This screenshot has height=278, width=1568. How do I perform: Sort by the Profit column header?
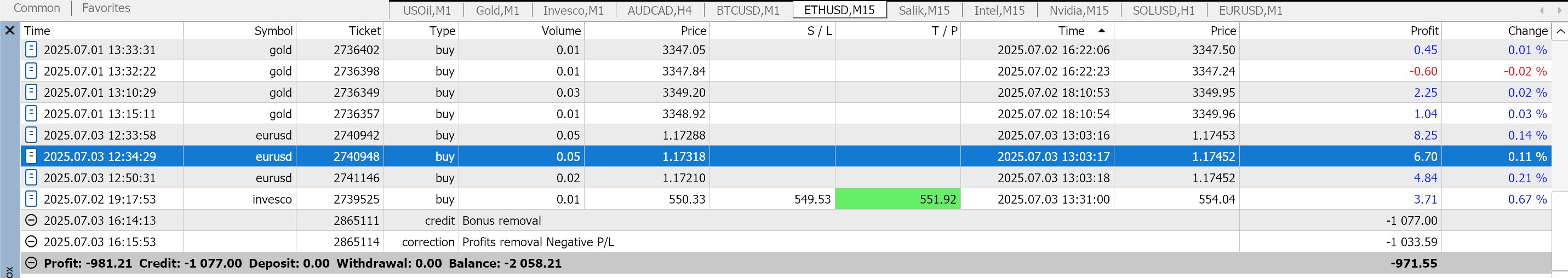tap(1424, 31)
